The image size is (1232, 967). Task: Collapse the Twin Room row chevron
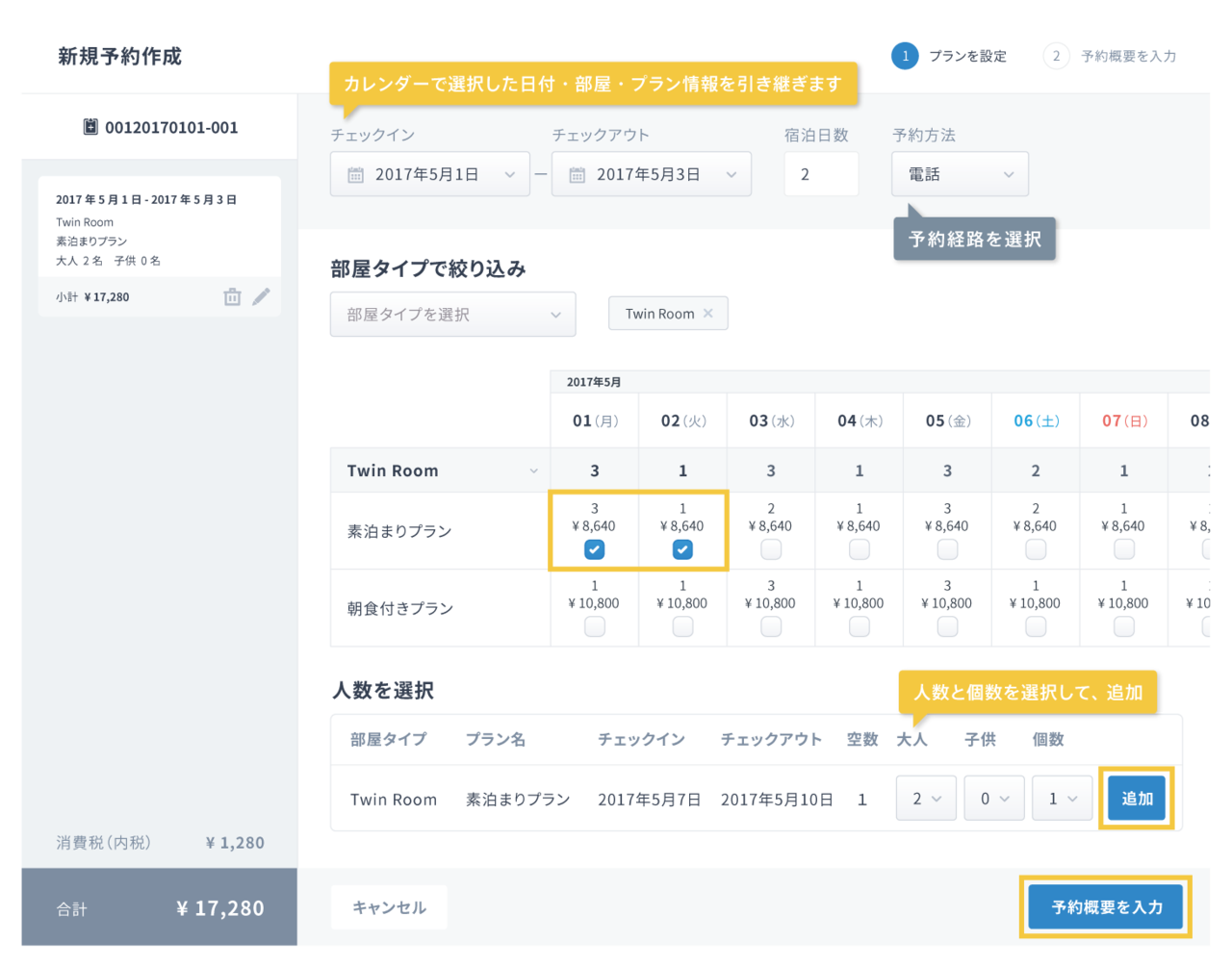[533, 471]
